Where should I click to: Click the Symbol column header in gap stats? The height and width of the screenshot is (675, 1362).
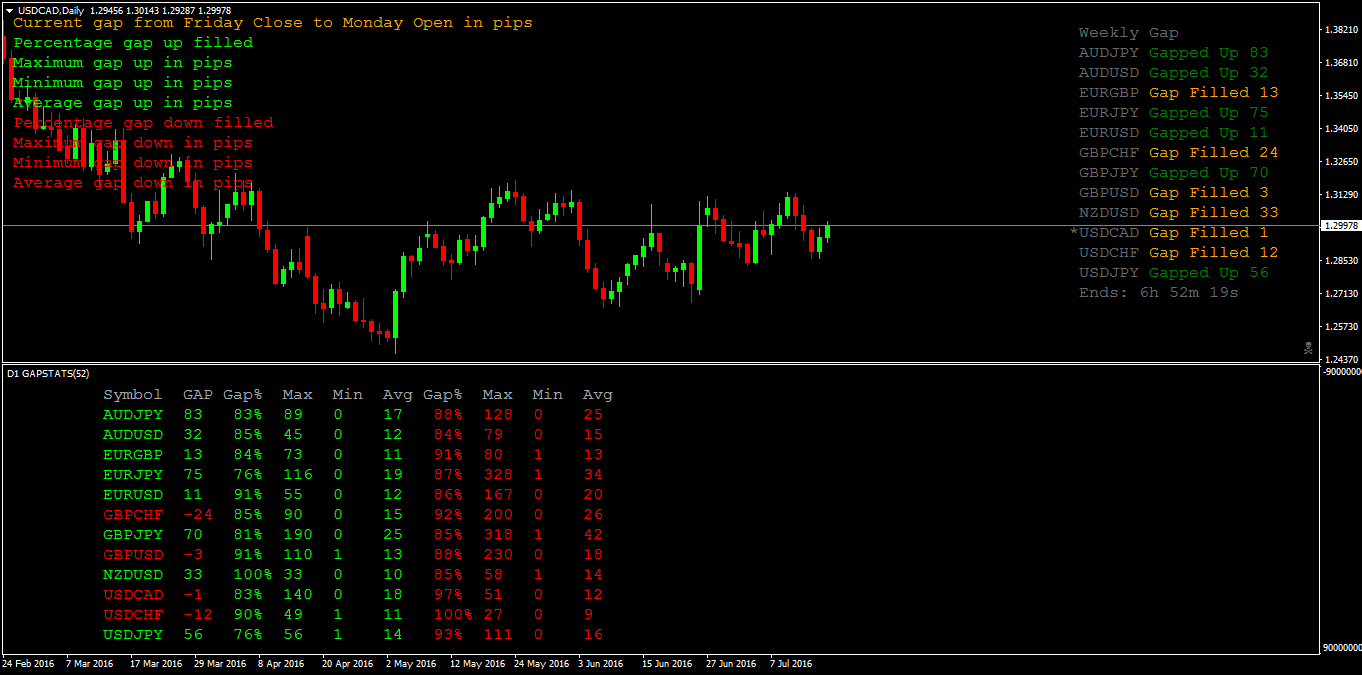click(133, 394)
